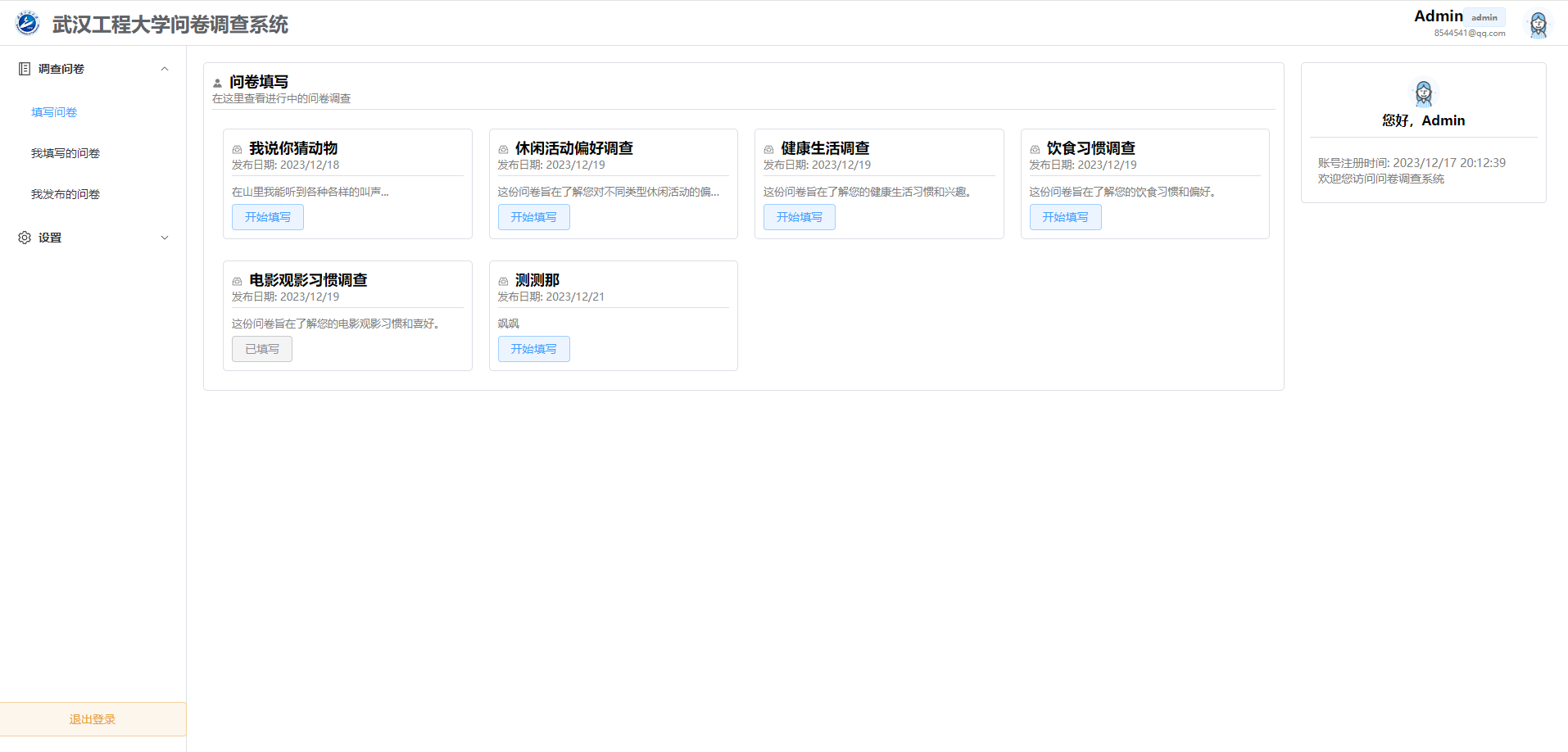Click the icon beside the 电影观影习惯调查 title
1568x752 pixels.
(237, 281)
